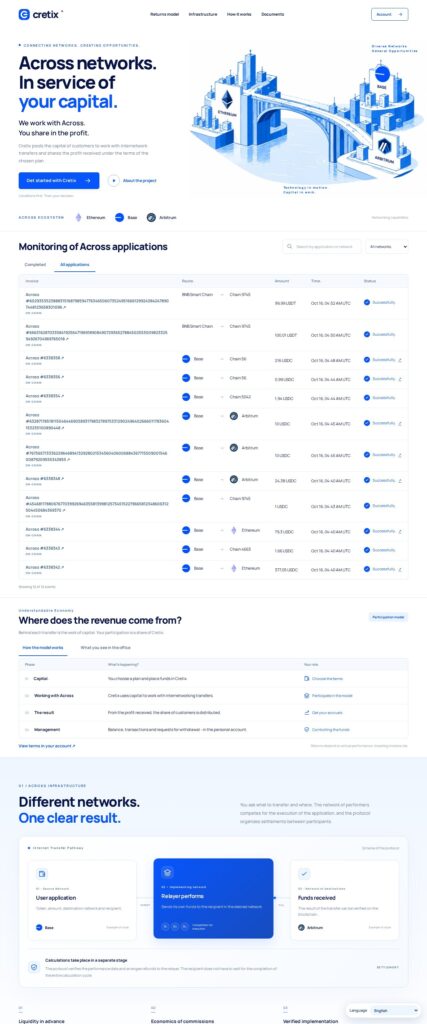Open the Language English selector
Viewport: 427px width, 1024px height.
[x=394, y=1010]
